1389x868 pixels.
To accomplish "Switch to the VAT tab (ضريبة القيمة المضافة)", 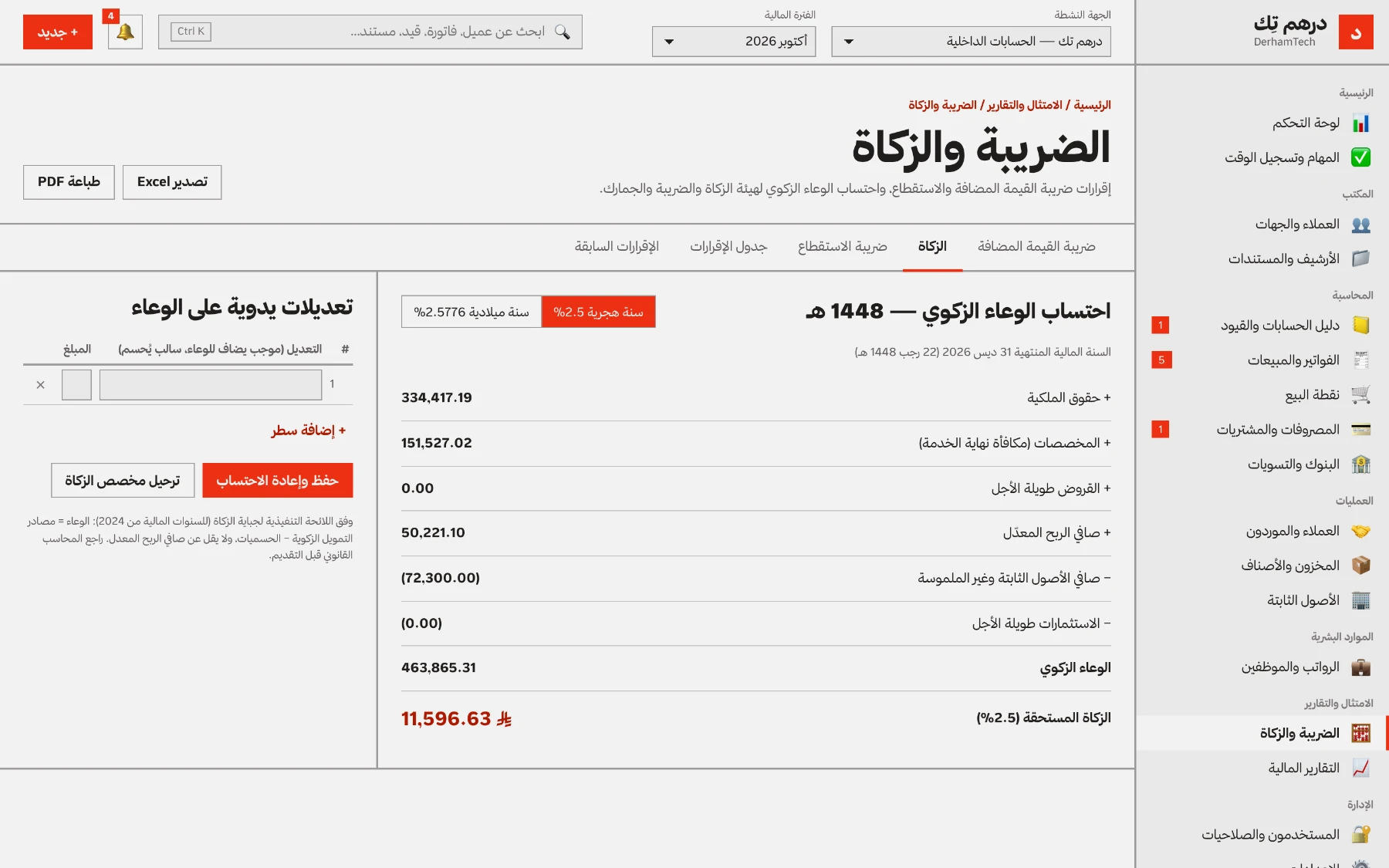I will [x=1036, y=247].
